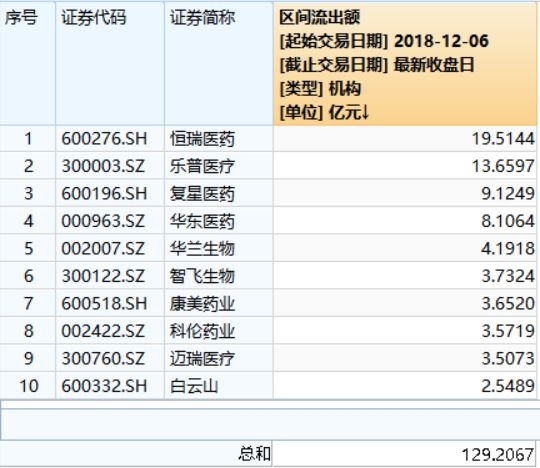Screen dimensions: 540x468
Task: Click stock name 康美药业
Action: click(x=202, y=304)
